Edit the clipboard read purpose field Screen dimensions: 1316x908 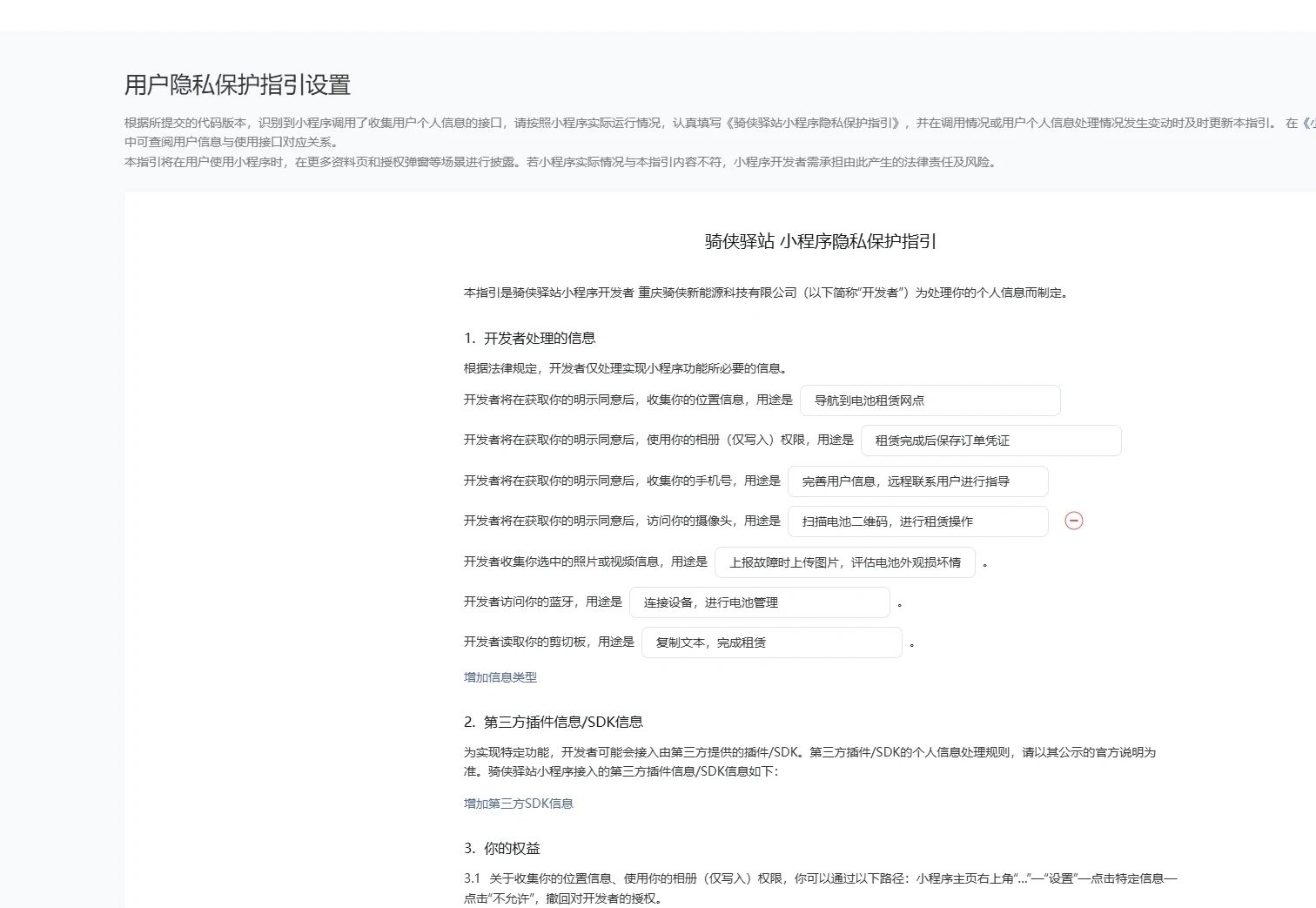[x=771, y=642]
